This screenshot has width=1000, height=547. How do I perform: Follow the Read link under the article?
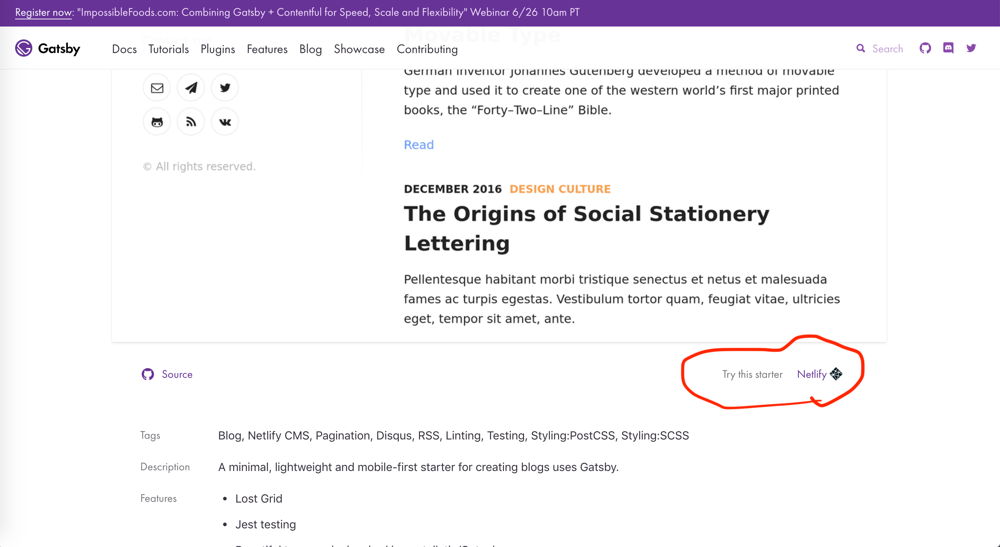[x=418, y=145]
